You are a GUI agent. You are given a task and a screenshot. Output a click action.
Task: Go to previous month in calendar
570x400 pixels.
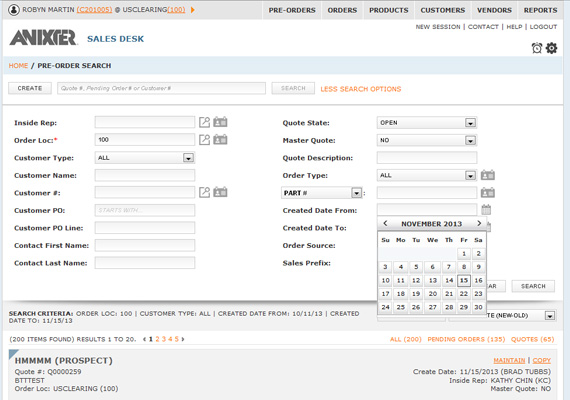[385, 223]
